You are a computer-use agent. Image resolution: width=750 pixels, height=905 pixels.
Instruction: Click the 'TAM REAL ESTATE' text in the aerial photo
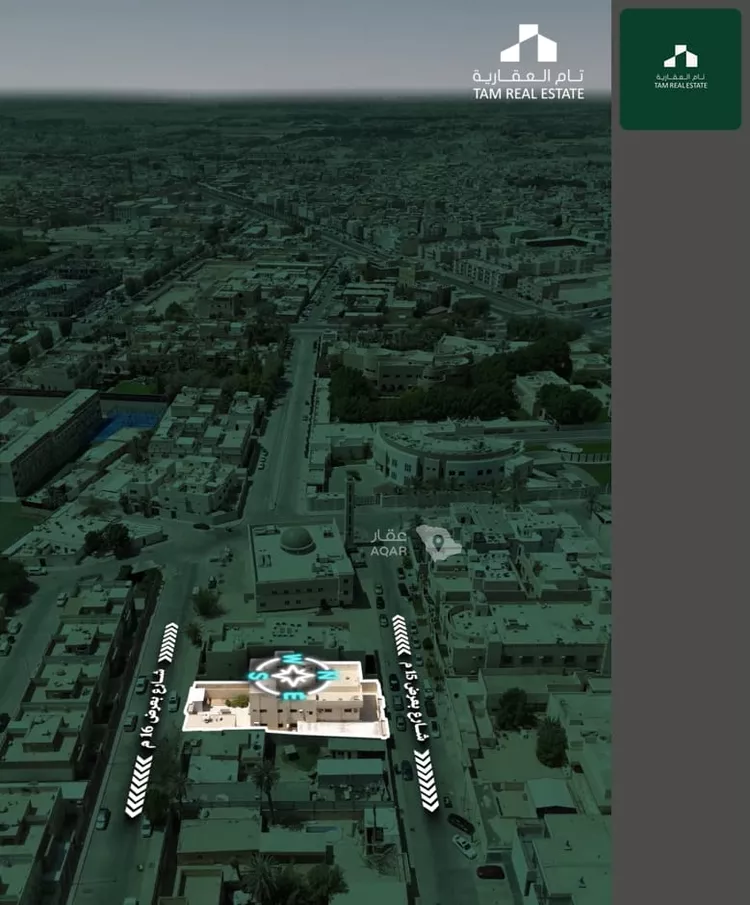[x=528, y=94]
